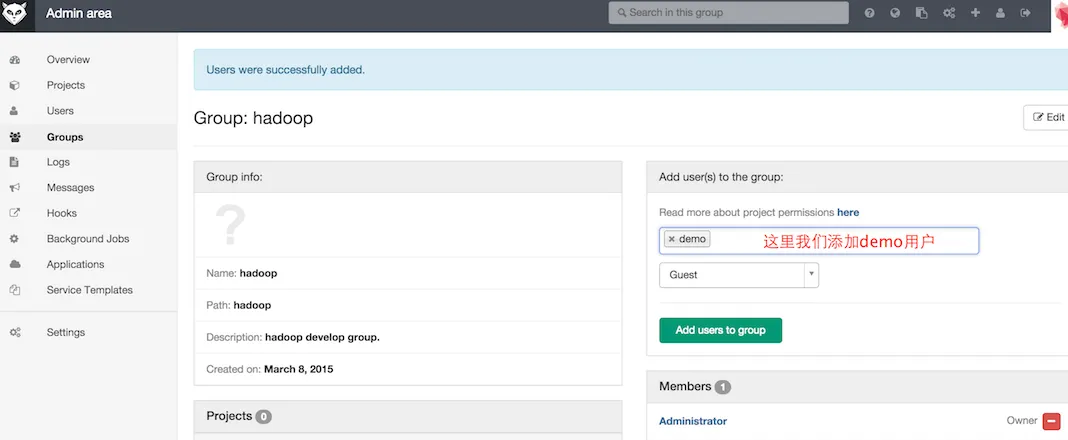Viewport: 1068px width, 440px height.
Task: Select Background Jobs in the sidebar
Action: point(87,239)
